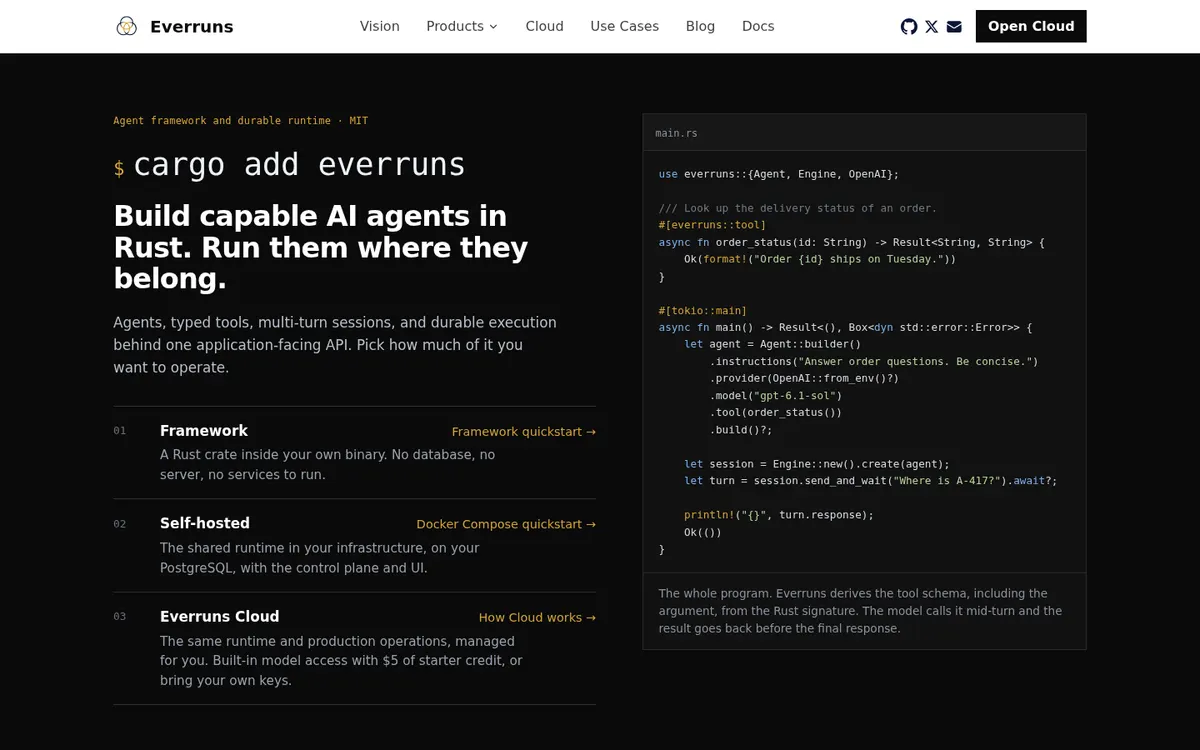Click the 'Agents, typed tools, multi-turn sessions' paragraph
The image size is (1200, 750).
tap(335, 345)
